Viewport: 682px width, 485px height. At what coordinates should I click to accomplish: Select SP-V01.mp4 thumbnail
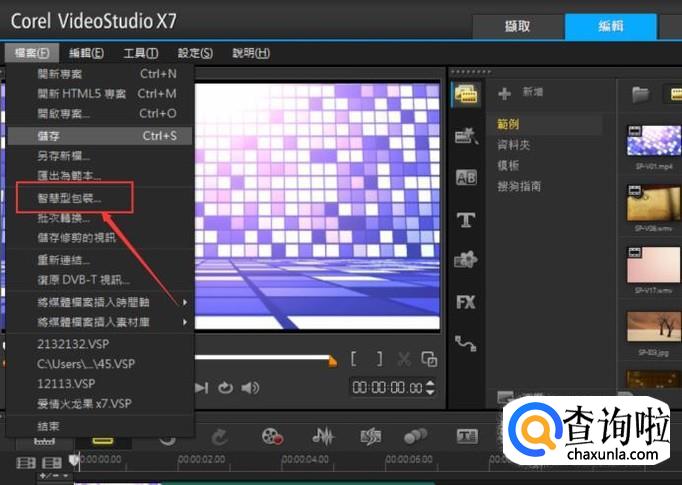[654, 141]
